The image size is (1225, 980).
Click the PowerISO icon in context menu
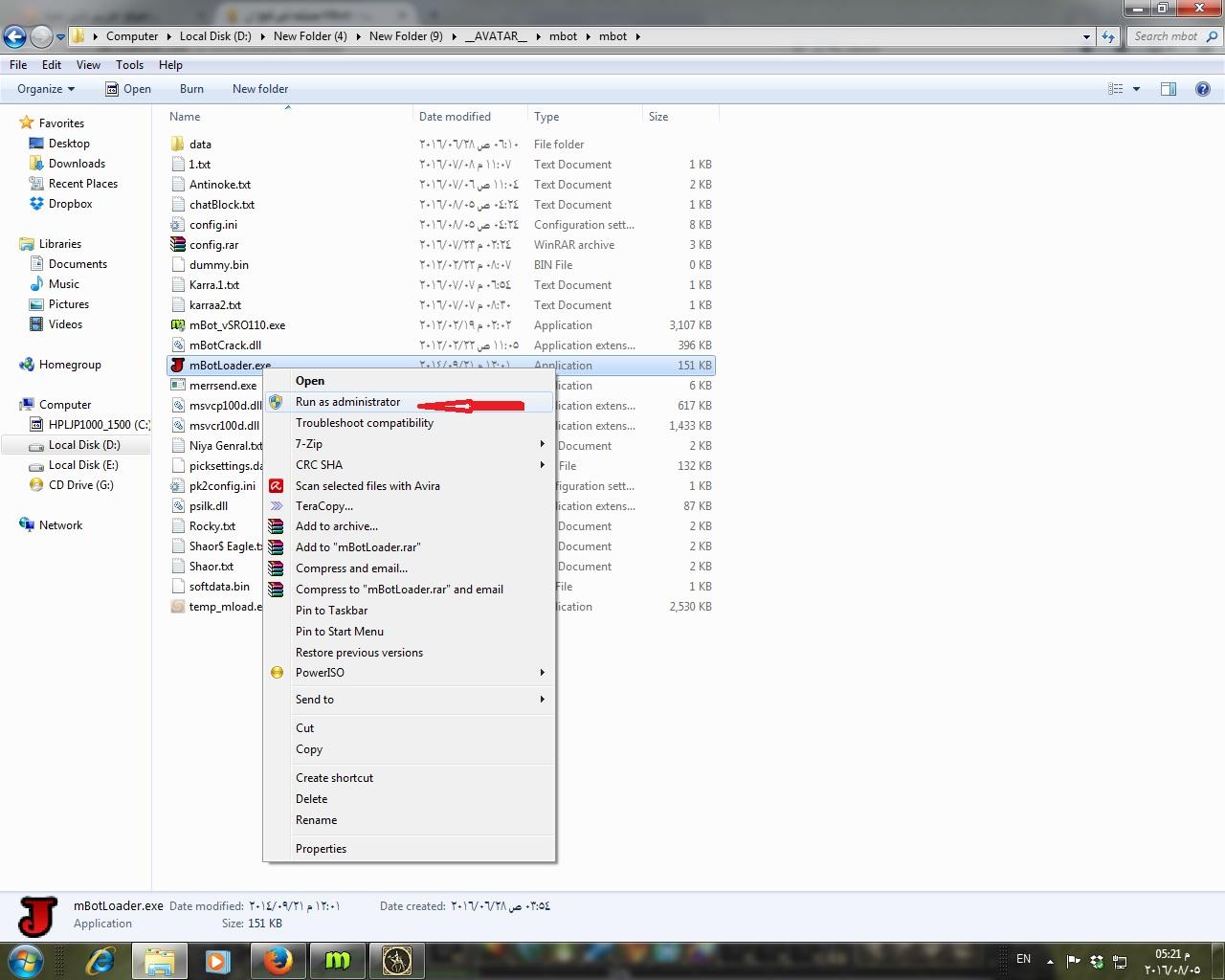[x=277, y=673]
